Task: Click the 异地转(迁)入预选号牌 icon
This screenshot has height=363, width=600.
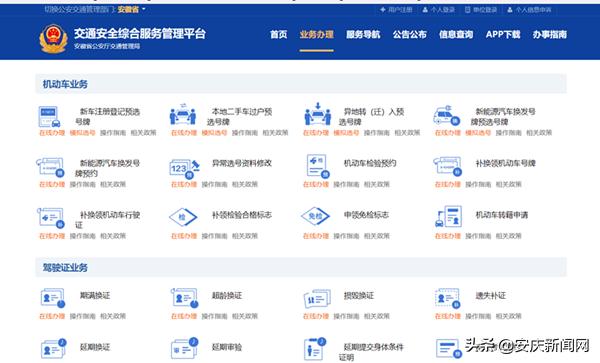Action: pyautogui.click(x=318, y=114)
